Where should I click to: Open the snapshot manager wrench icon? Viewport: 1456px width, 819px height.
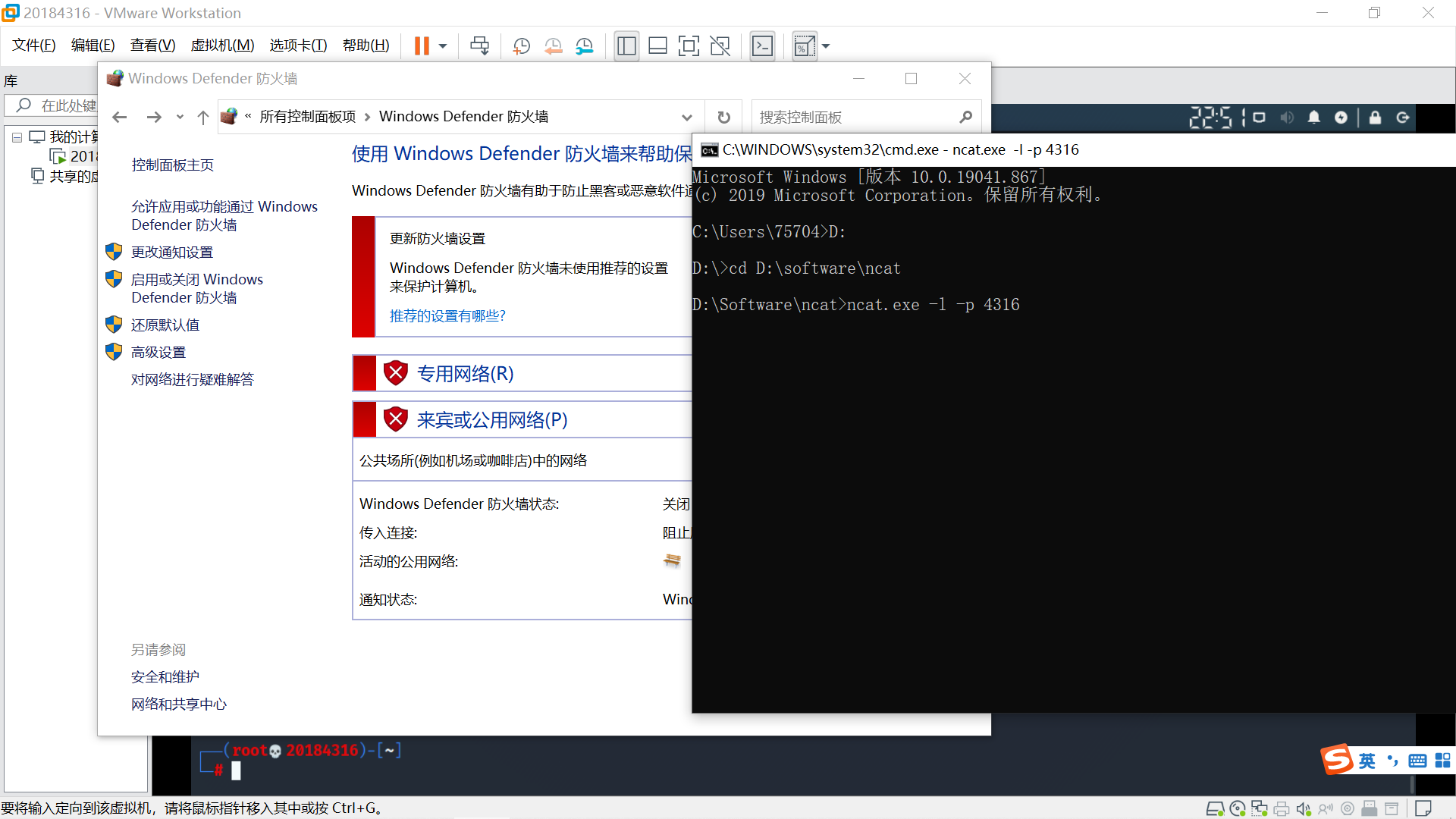pyautogui.click(x=584, y=46)
